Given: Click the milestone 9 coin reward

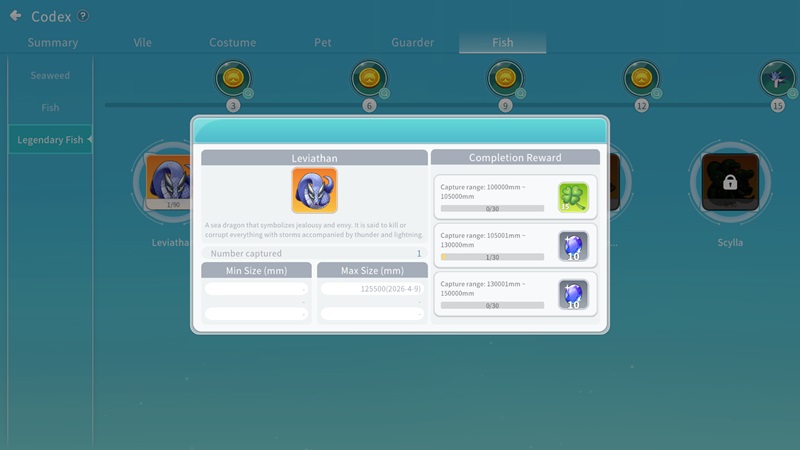Looking at the screenshot, I should click(x=505, y=78).
